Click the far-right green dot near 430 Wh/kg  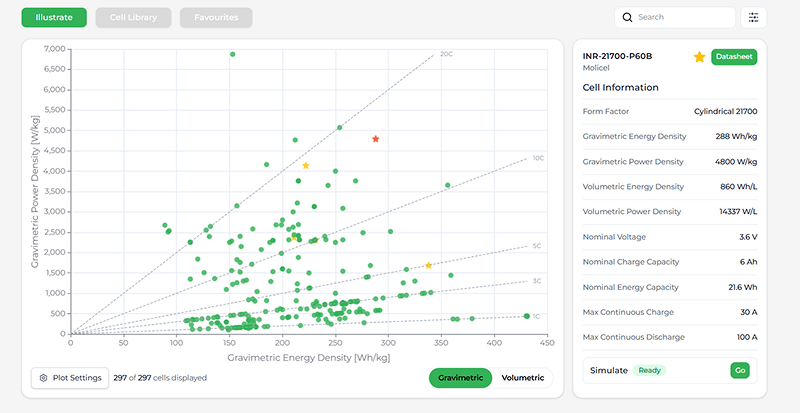click(x=527, y=316)
